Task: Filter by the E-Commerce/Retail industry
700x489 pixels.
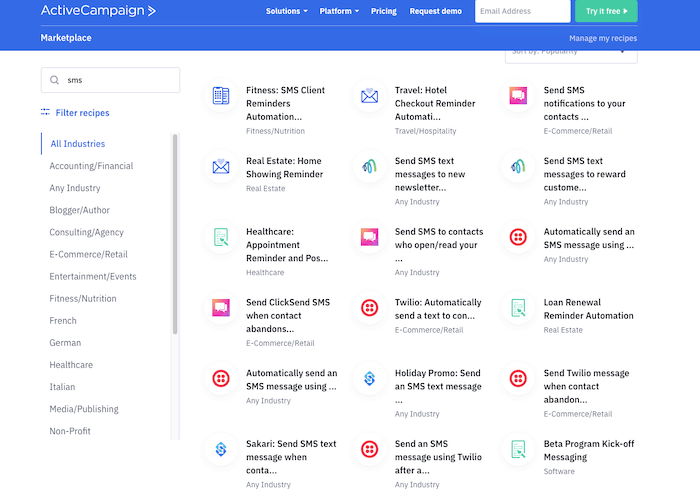Action: 88,254
